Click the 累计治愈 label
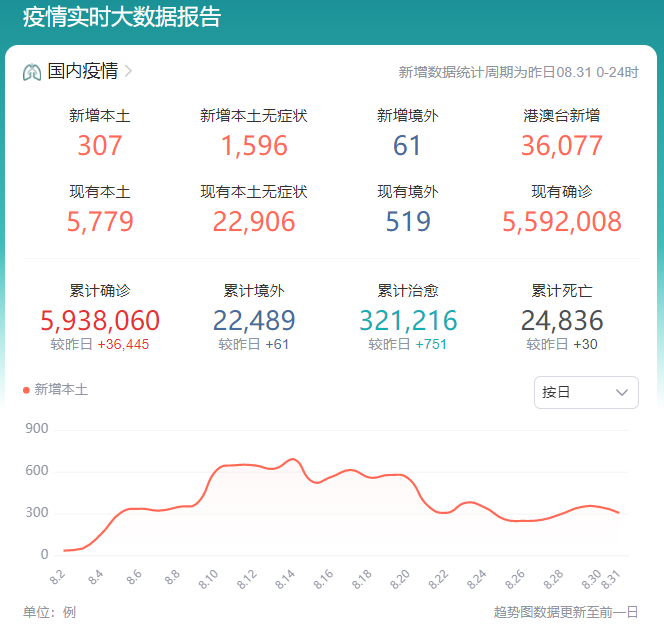664x630 pixels. 408,291
